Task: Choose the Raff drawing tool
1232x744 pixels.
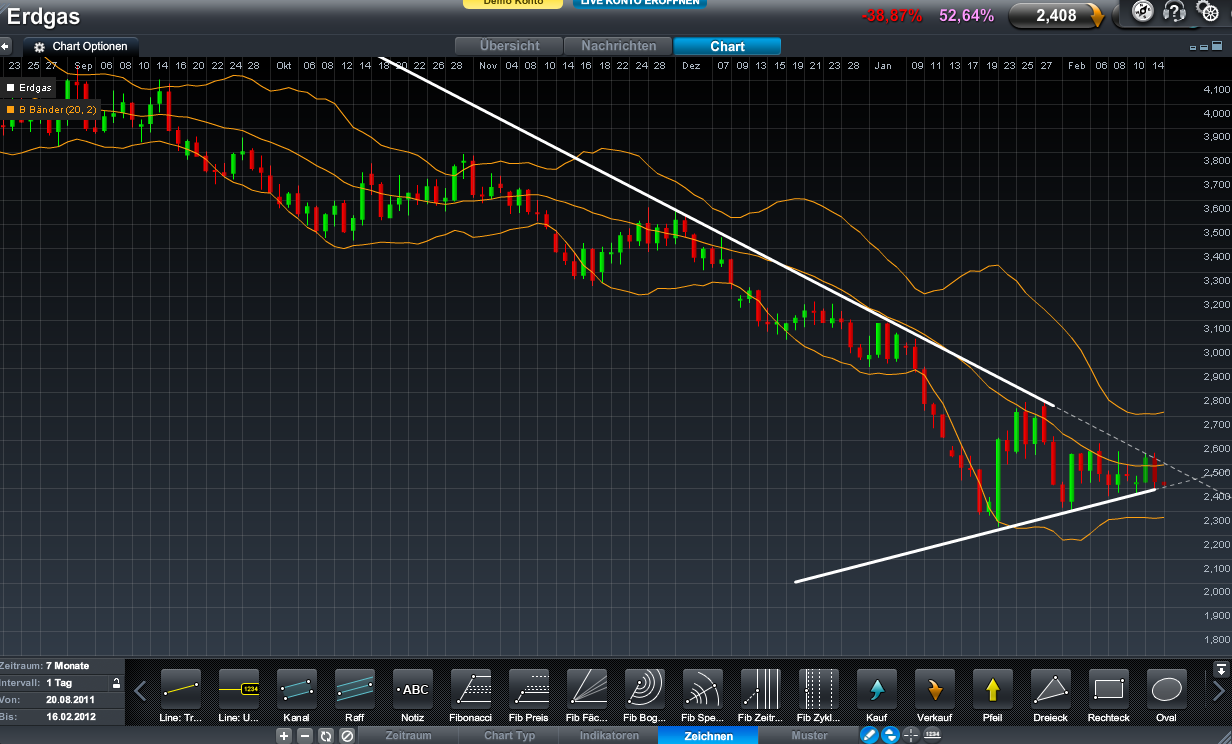Action: tap(355, 696)
